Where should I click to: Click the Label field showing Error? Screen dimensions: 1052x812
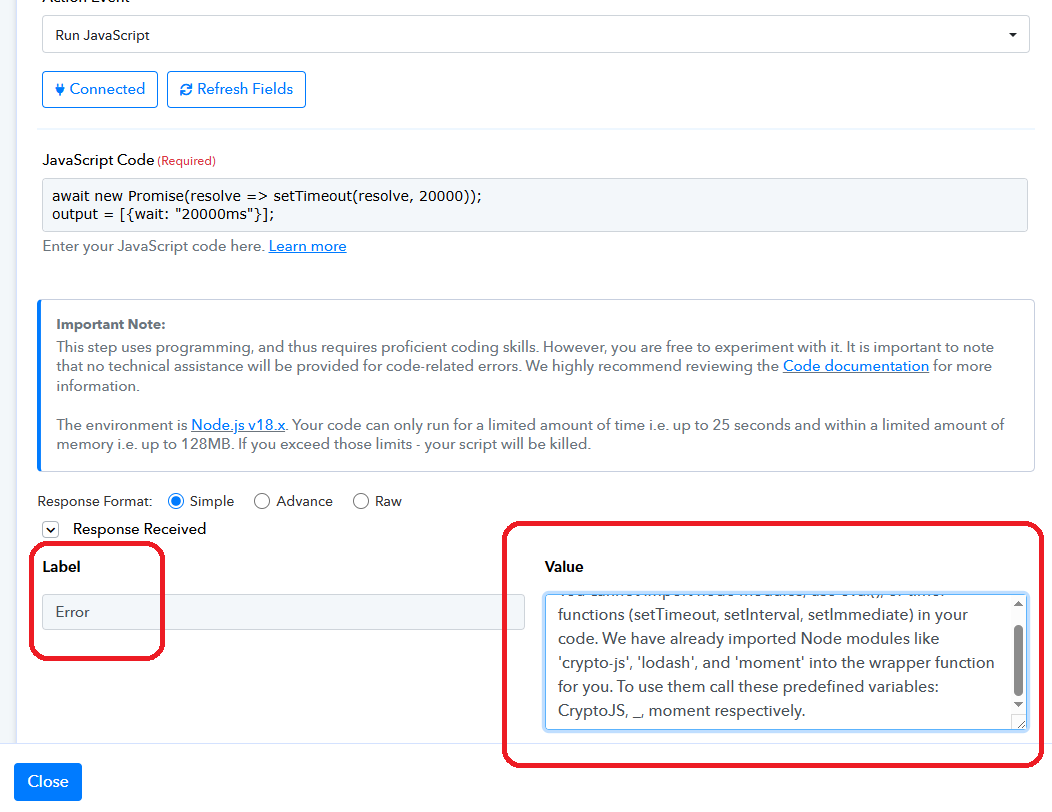[x=283, y=612]
